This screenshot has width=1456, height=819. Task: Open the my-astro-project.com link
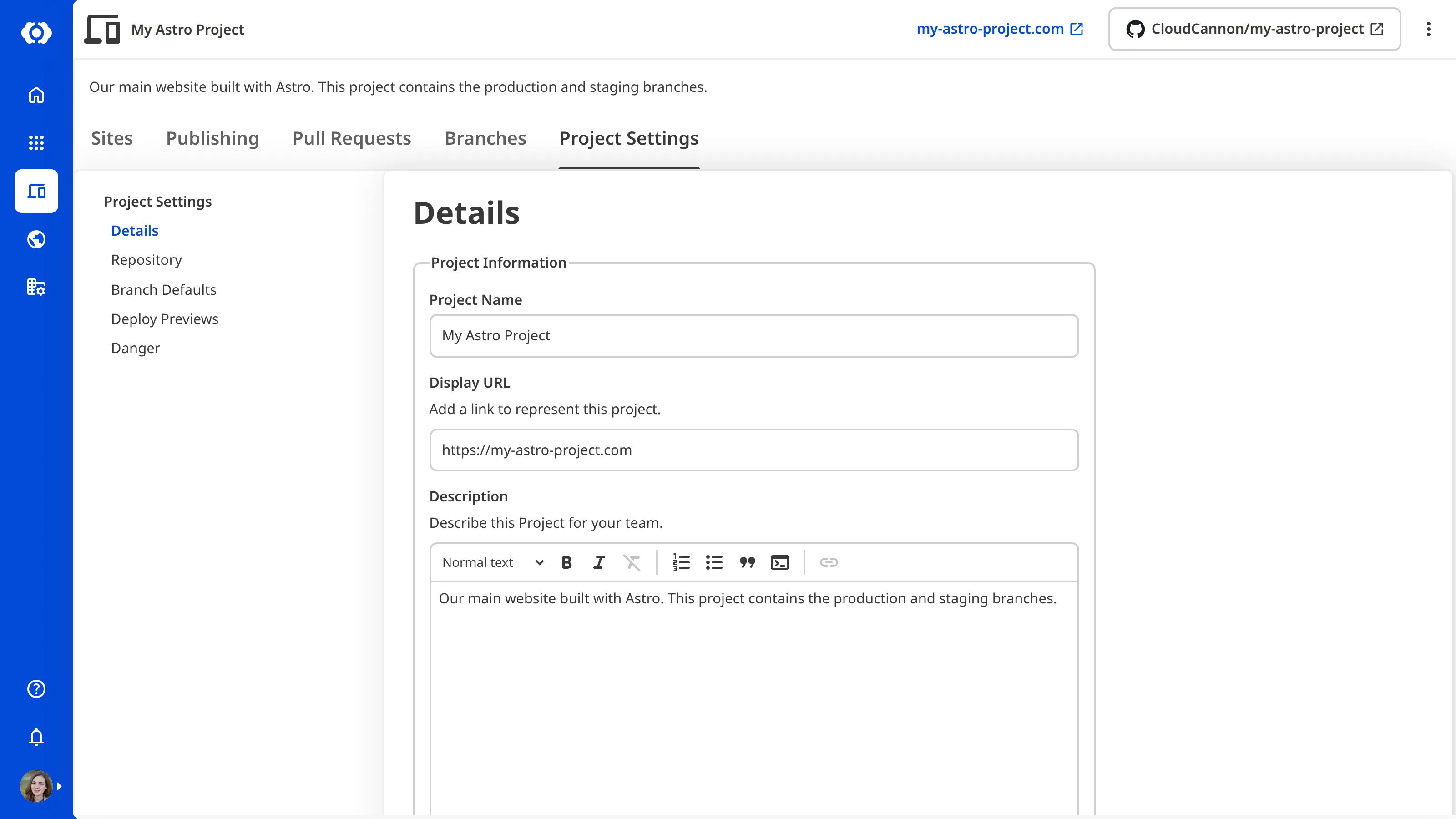(999, 29)
